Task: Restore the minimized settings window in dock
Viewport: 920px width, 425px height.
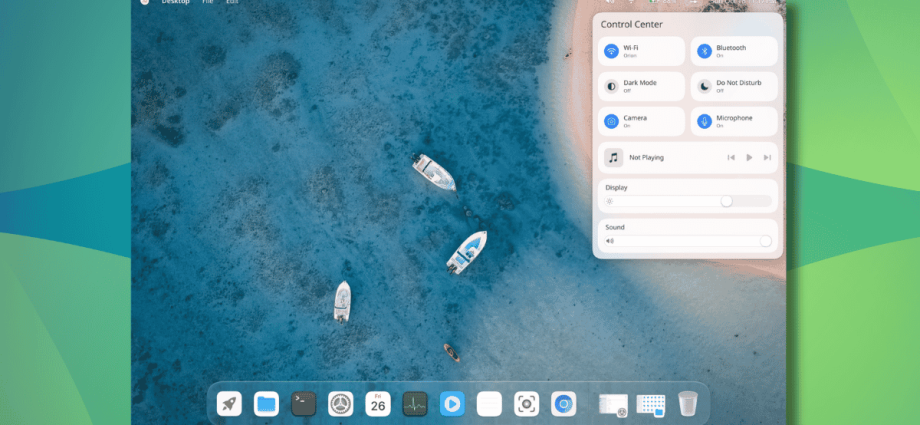Action: point(613,405)
